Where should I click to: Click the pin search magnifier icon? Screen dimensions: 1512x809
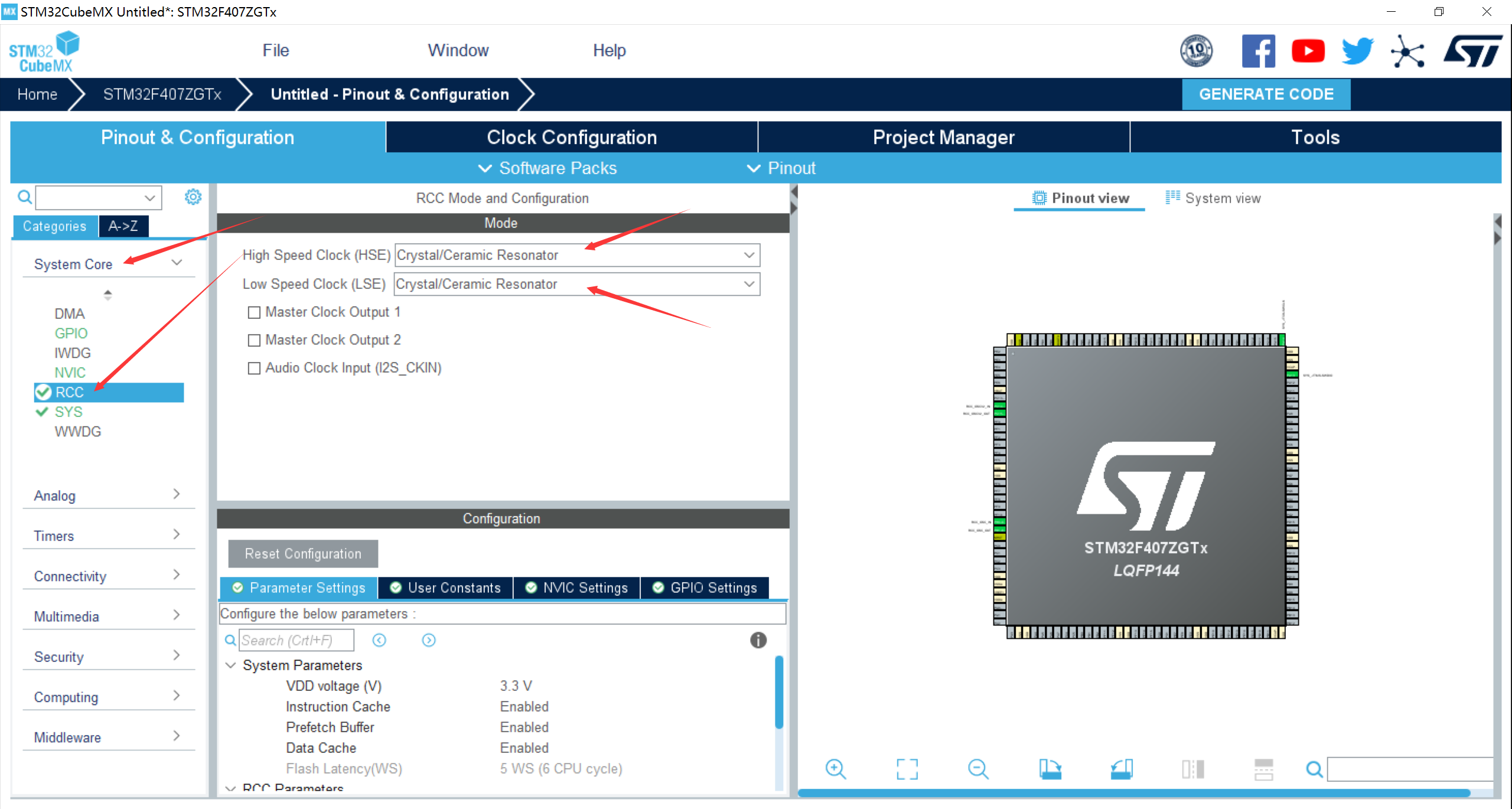(x=1314, y=769)
